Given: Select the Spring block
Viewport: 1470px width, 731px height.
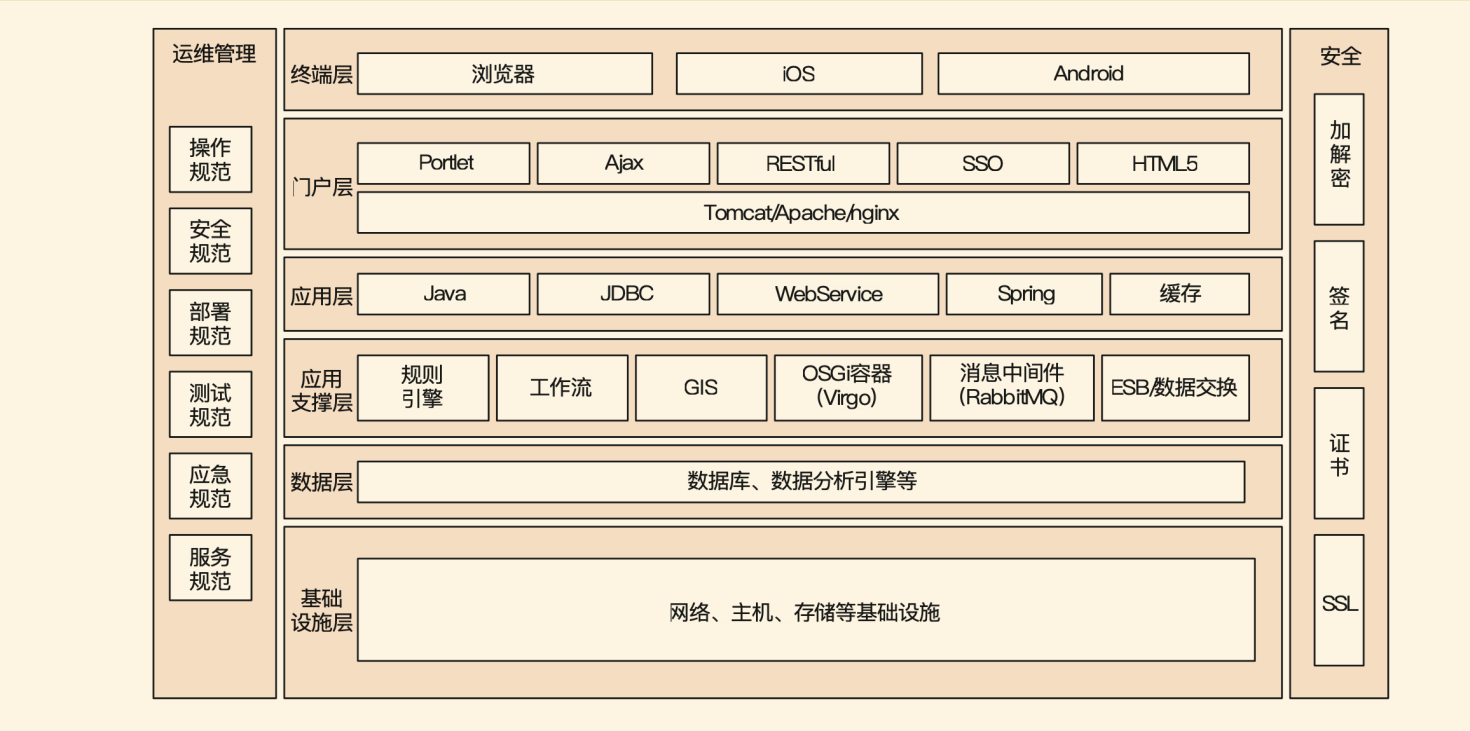Looking at the screenshot, I should 1023,294.
